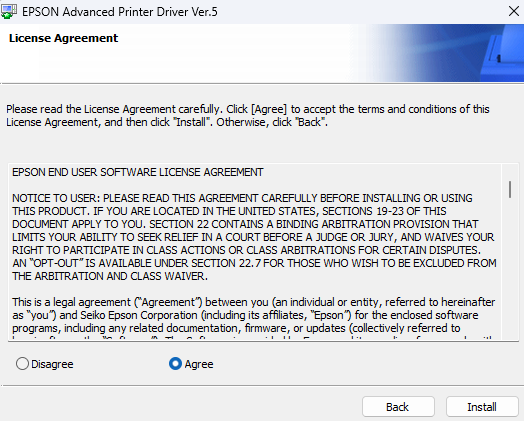Click the "EPSON END USER SOFTWARE LICENSE AGREEMENT" line
This screenshot has height=421, width=524.
(x=138, y=172)
